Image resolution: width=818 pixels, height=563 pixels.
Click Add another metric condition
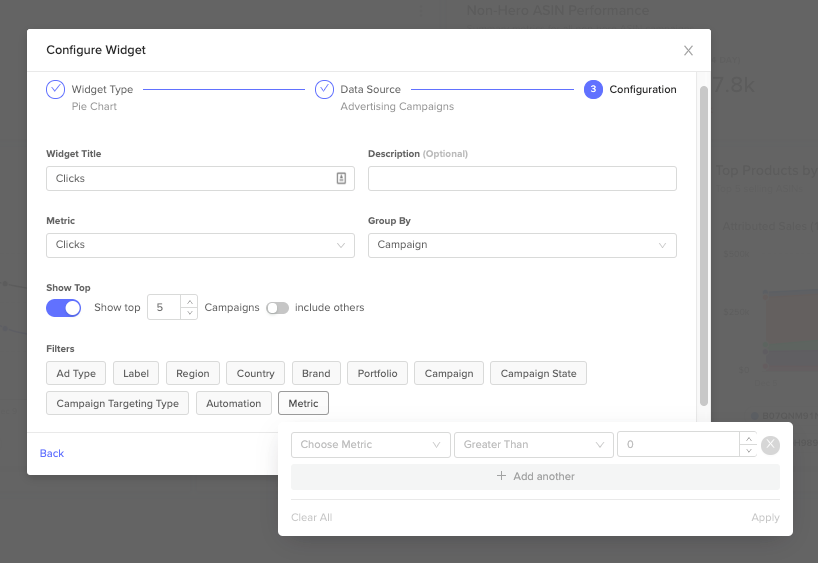click(535, 476)
